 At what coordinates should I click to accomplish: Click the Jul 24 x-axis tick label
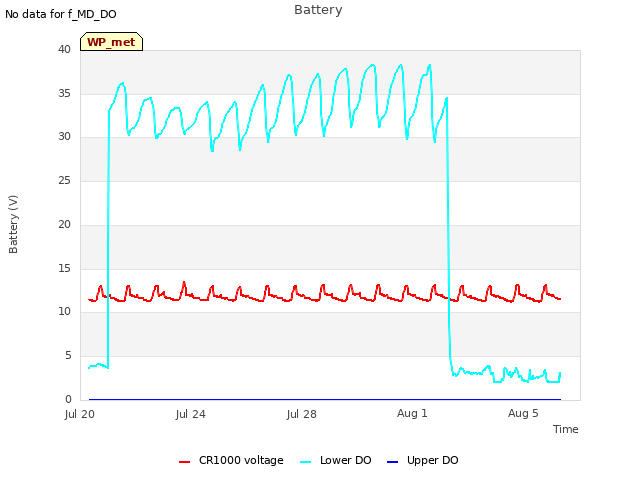coord(191,414)
